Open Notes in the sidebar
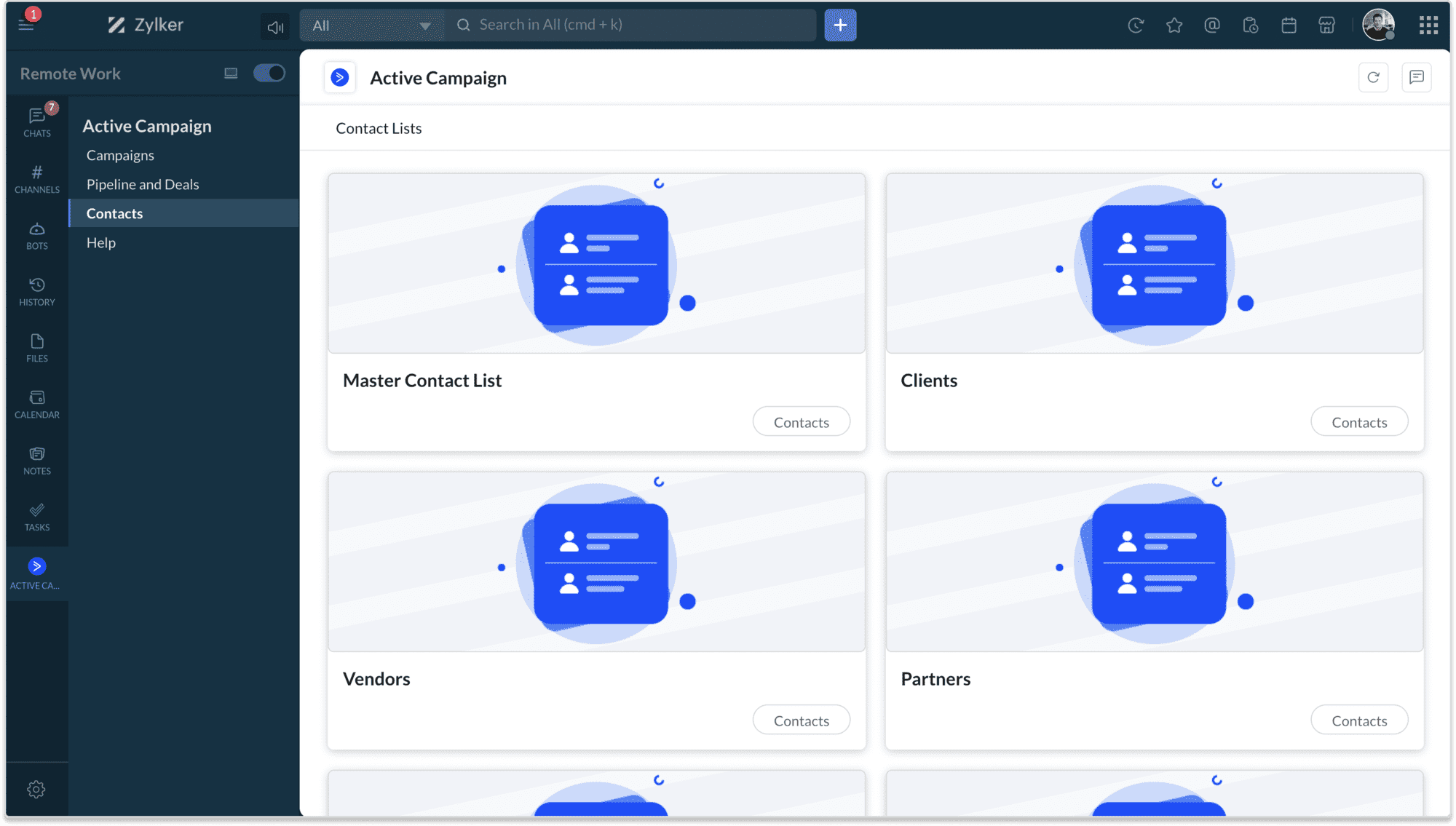This screenshot has width=1456, height=826. pos(37,461)
